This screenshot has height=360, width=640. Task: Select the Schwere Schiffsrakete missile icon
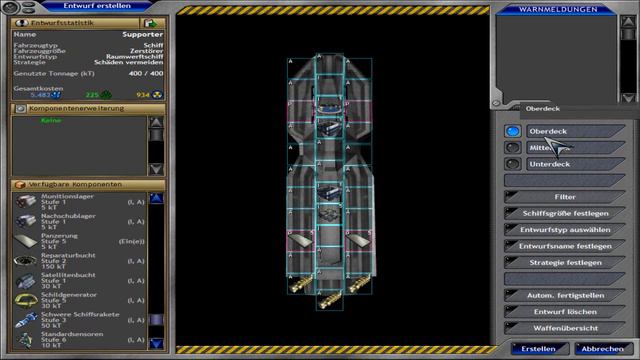click(26, 320)
